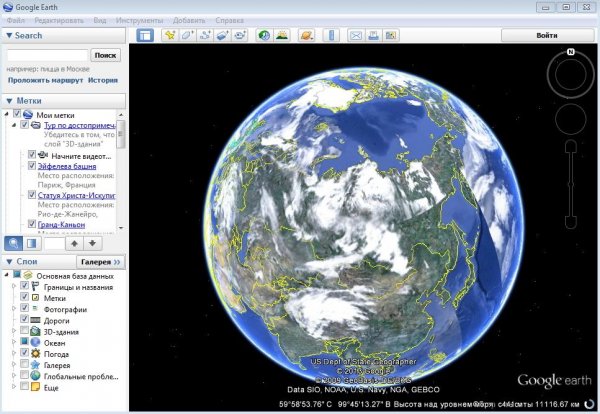Viewport: 600px width, 414px height.
Task: Click the print icon
Action: tap(373, 35)
